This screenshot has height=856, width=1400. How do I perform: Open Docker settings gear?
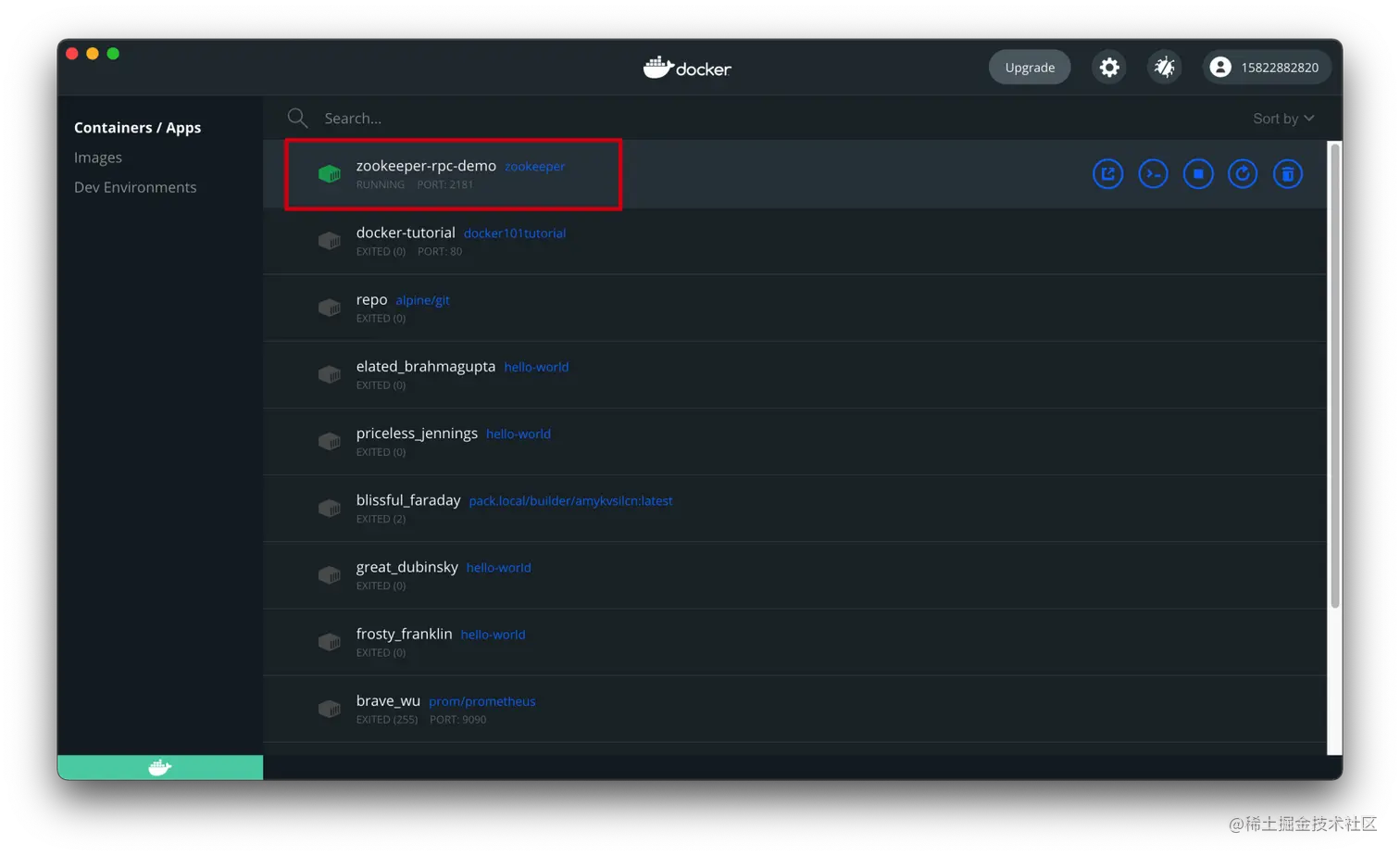(x=1109, y=68)
